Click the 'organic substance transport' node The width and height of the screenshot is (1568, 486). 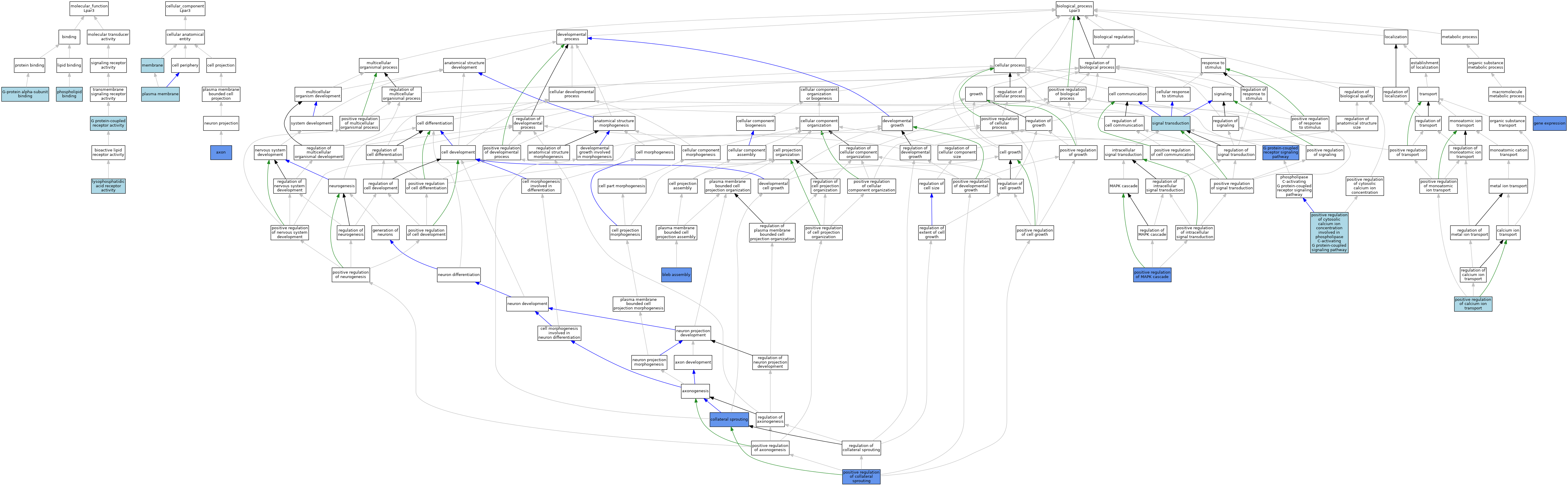click(x=1507, y=123)
